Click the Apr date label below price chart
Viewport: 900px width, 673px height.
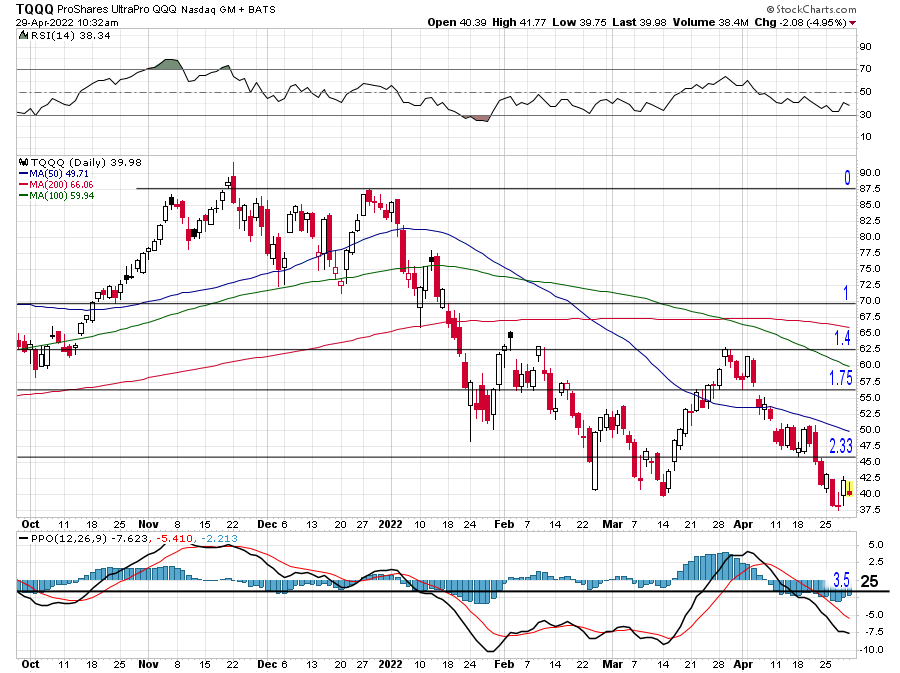pos(743,524)
